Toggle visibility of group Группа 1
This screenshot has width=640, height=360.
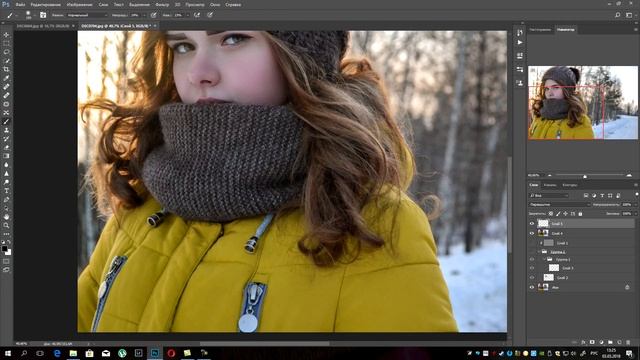click(532, 259)
